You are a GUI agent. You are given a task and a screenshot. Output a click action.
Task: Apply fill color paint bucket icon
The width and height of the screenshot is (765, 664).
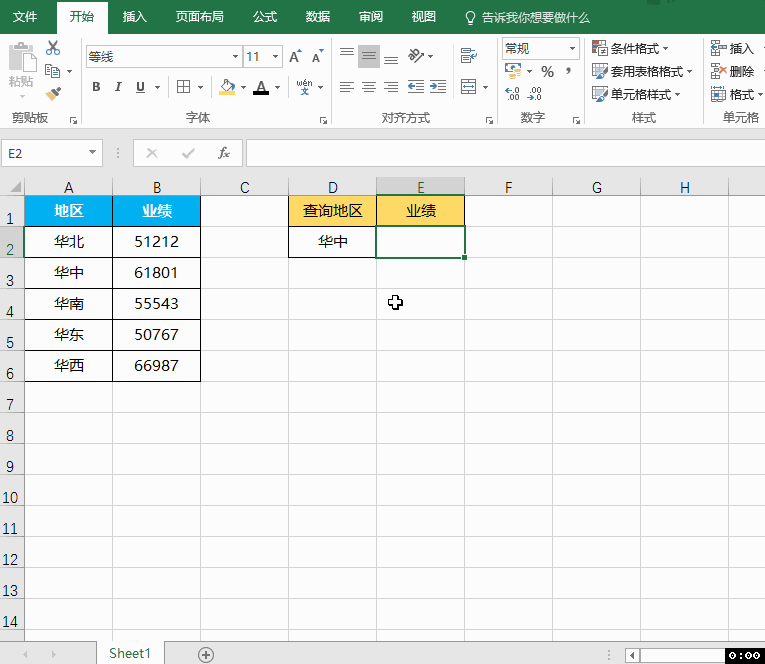coord(227,87)
